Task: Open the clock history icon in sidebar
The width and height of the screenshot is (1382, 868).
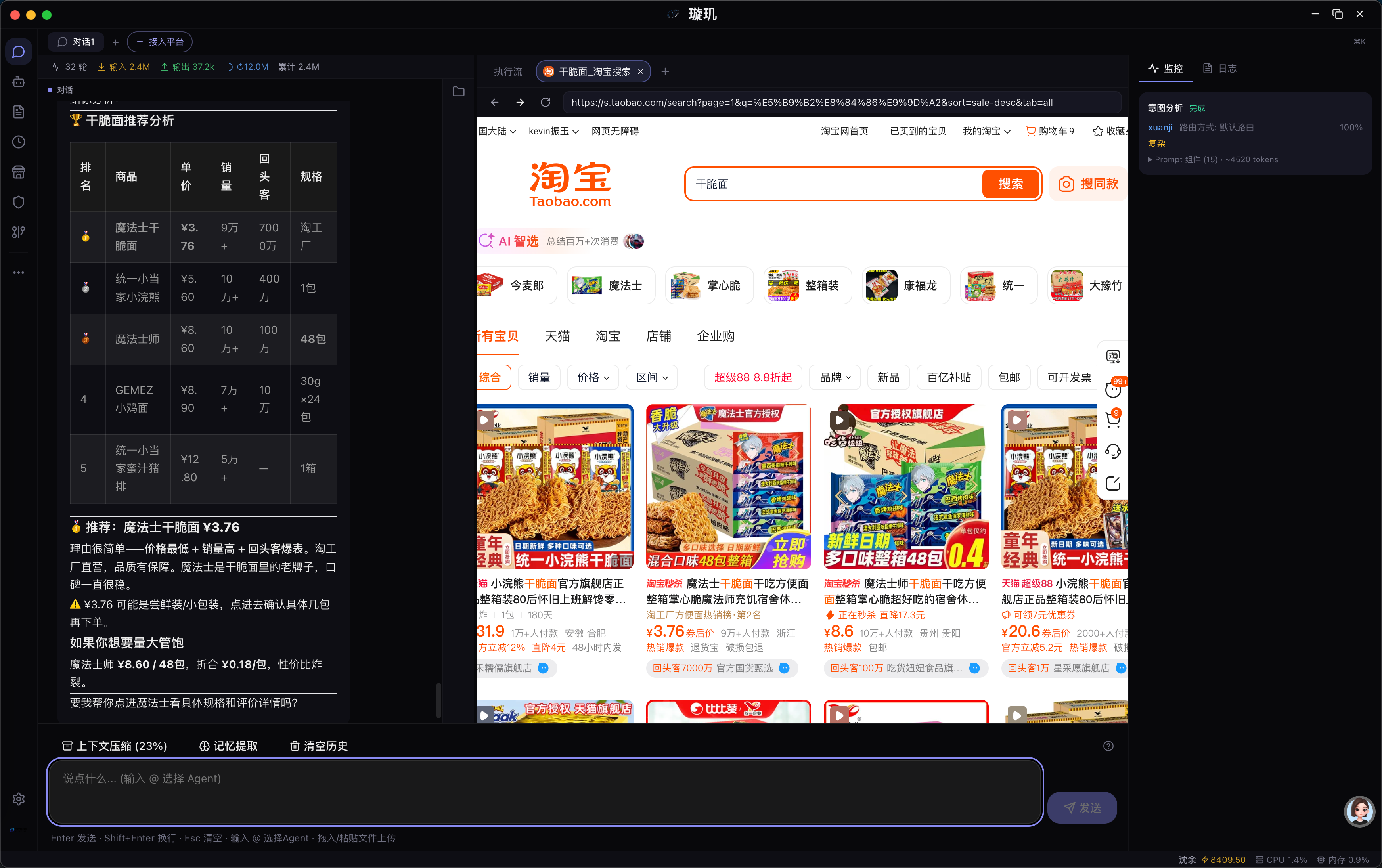Action: (x=18, y=142)
